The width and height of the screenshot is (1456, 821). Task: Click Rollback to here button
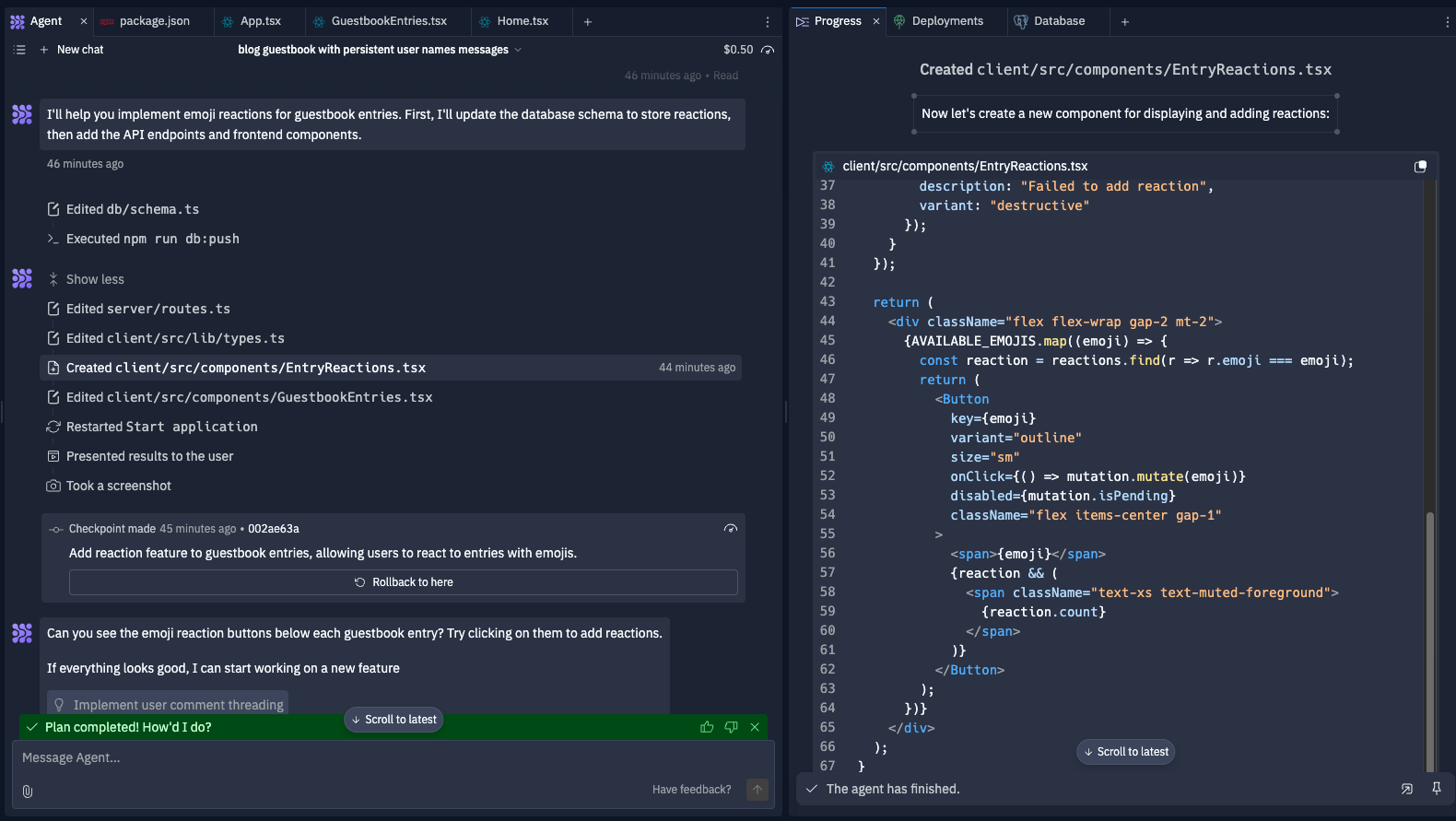pyautogui.click(x=404, y=582)
